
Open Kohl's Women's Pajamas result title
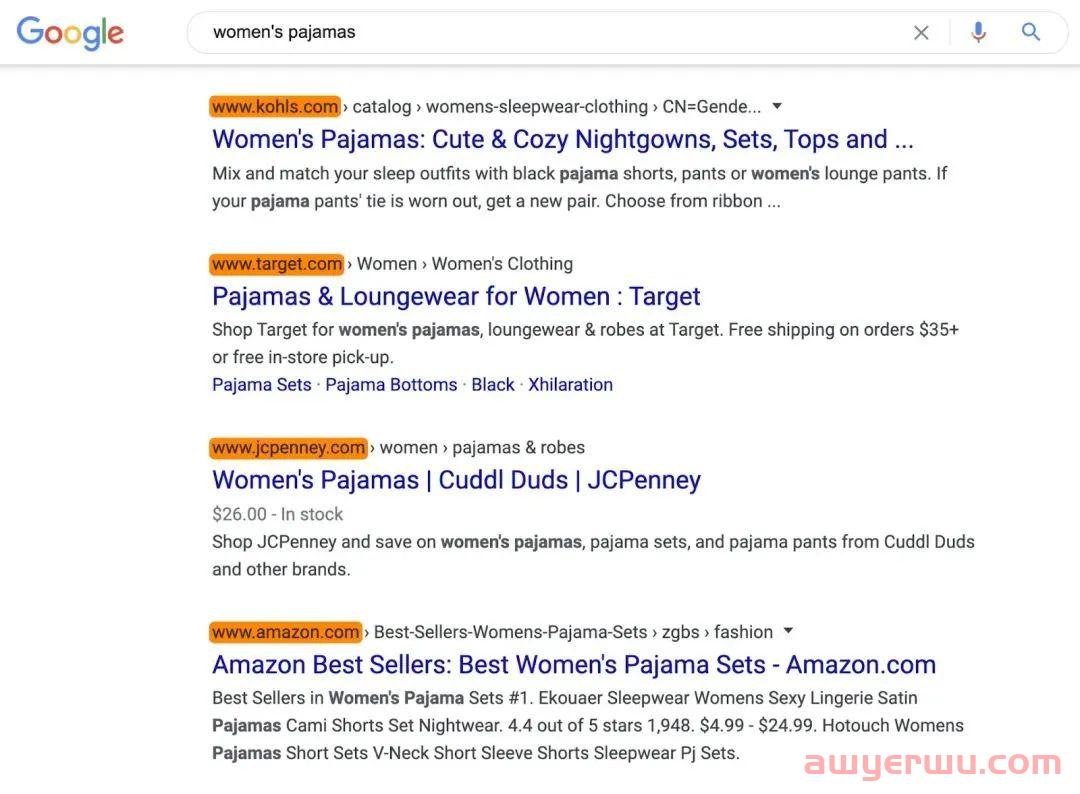point(563,139)
